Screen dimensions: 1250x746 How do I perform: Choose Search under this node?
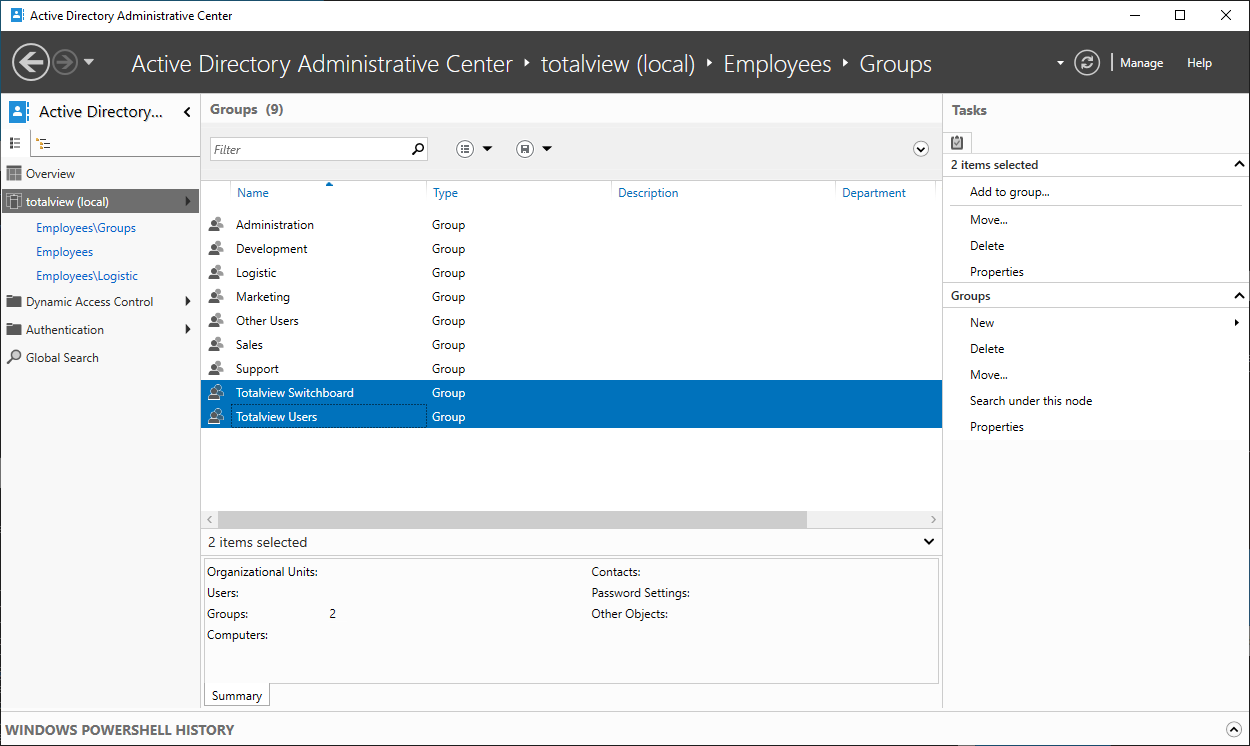point(1031,401)
